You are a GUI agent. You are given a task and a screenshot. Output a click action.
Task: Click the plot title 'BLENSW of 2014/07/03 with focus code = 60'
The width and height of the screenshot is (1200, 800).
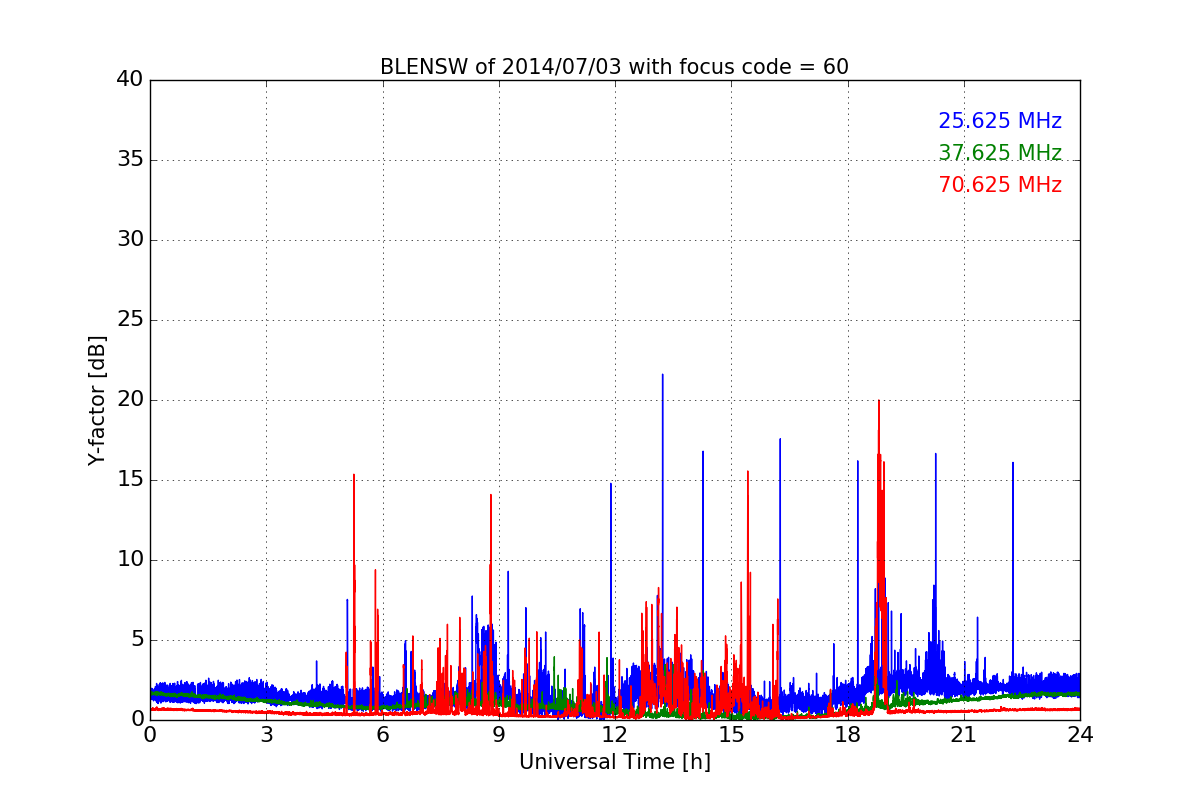point(614,67)
